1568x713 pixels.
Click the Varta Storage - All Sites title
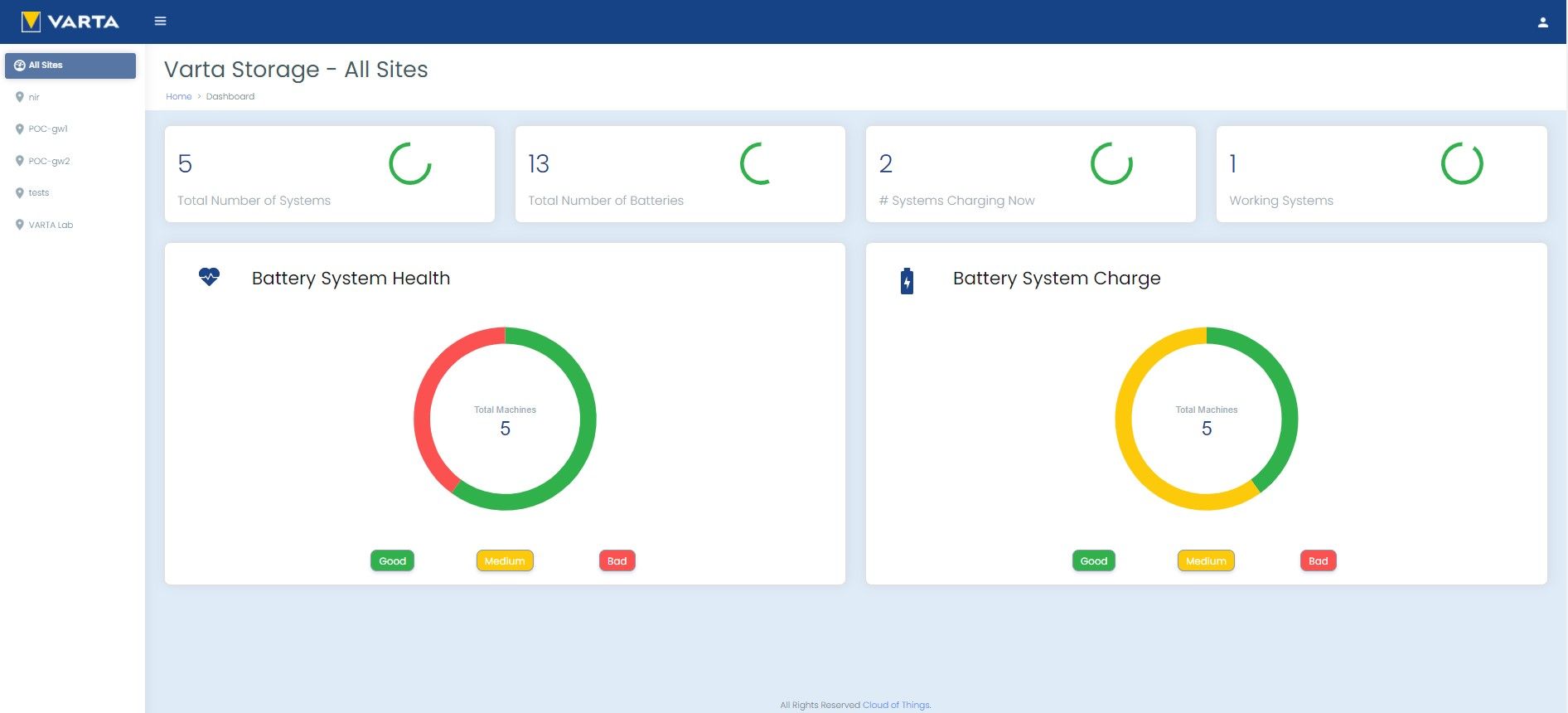pos(296,70)
